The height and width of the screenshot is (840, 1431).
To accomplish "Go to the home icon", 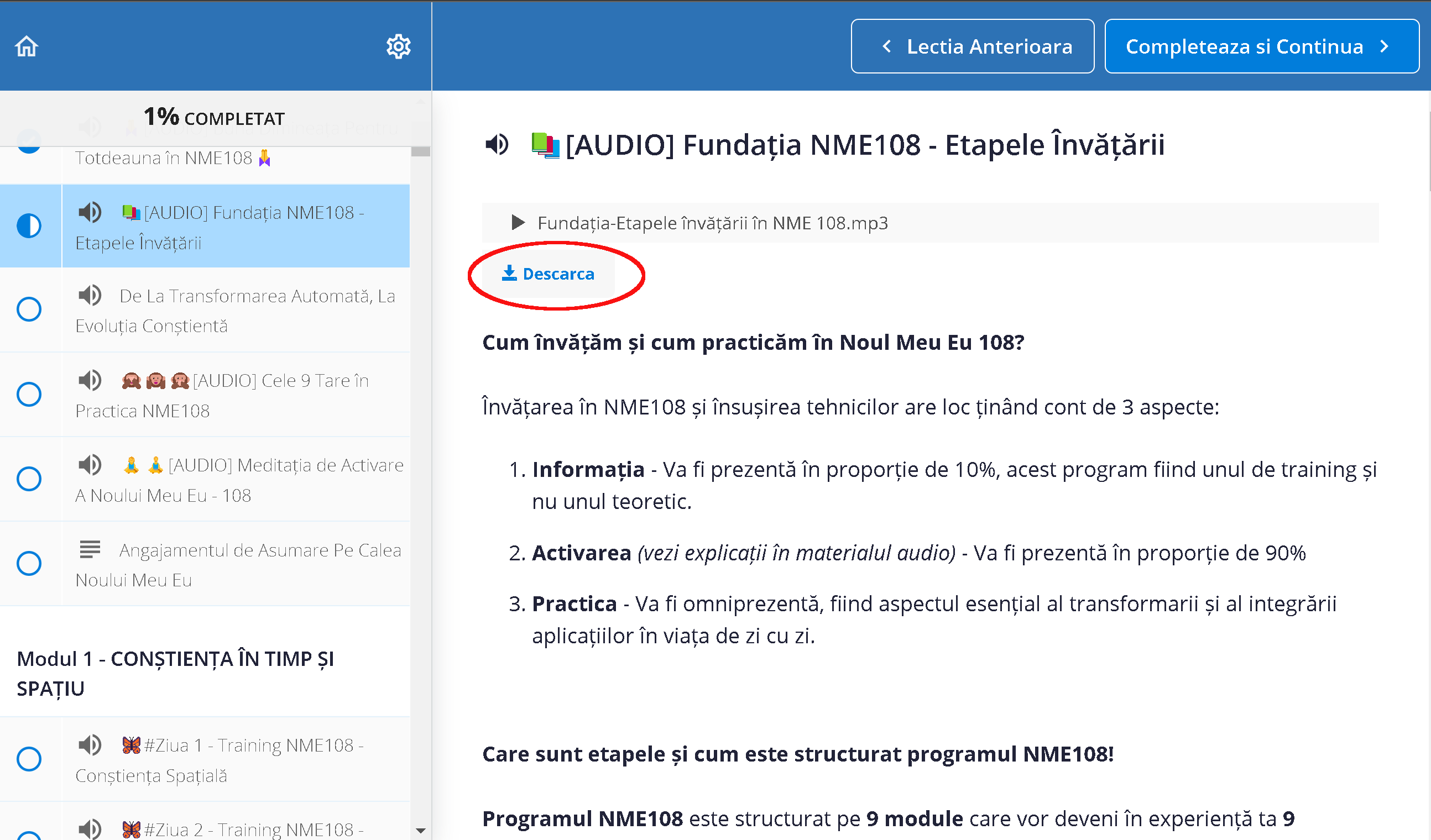I will pos(26,46).
